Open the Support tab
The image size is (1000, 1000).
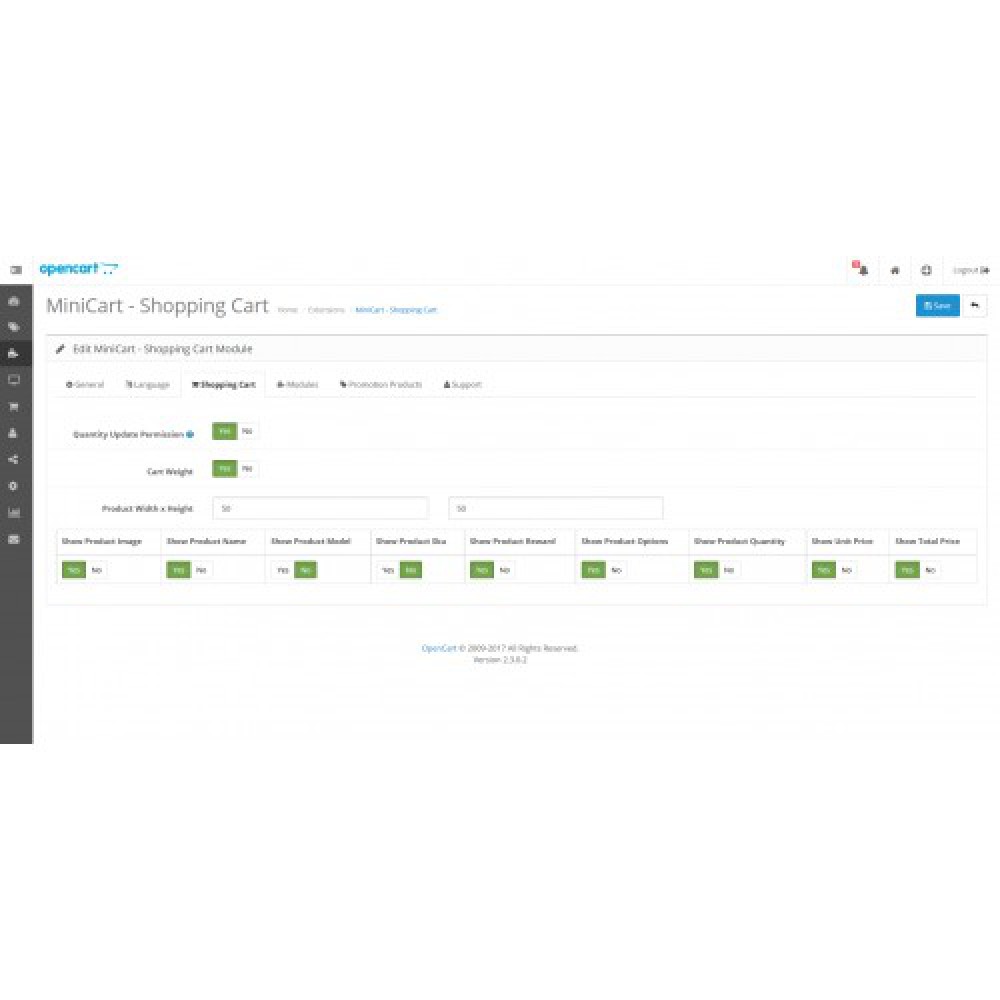[x=462, y=384]
